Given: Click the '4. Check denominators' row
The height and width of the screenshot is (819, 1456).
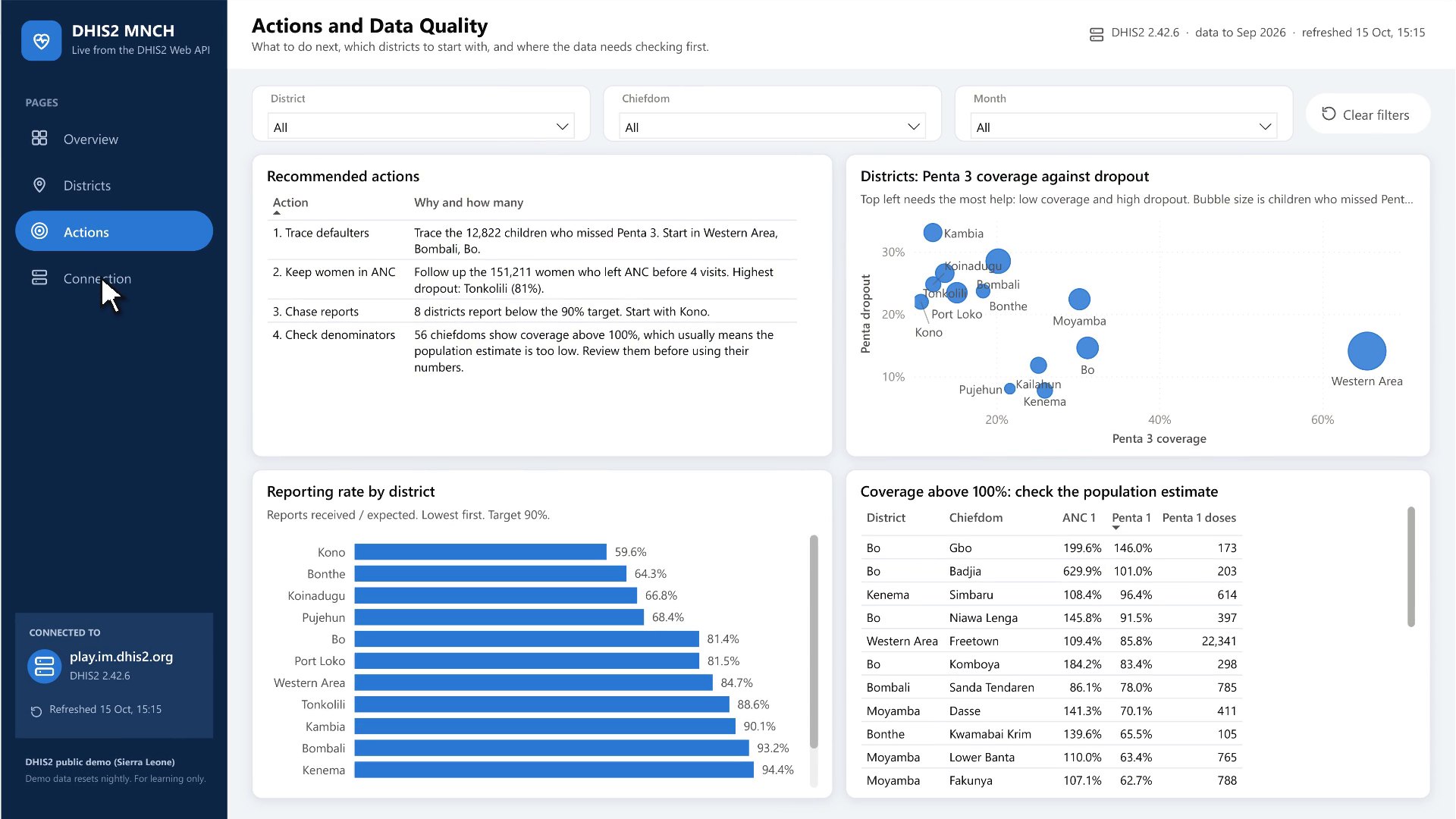Looking at the screenshot, I should [534, 350].
